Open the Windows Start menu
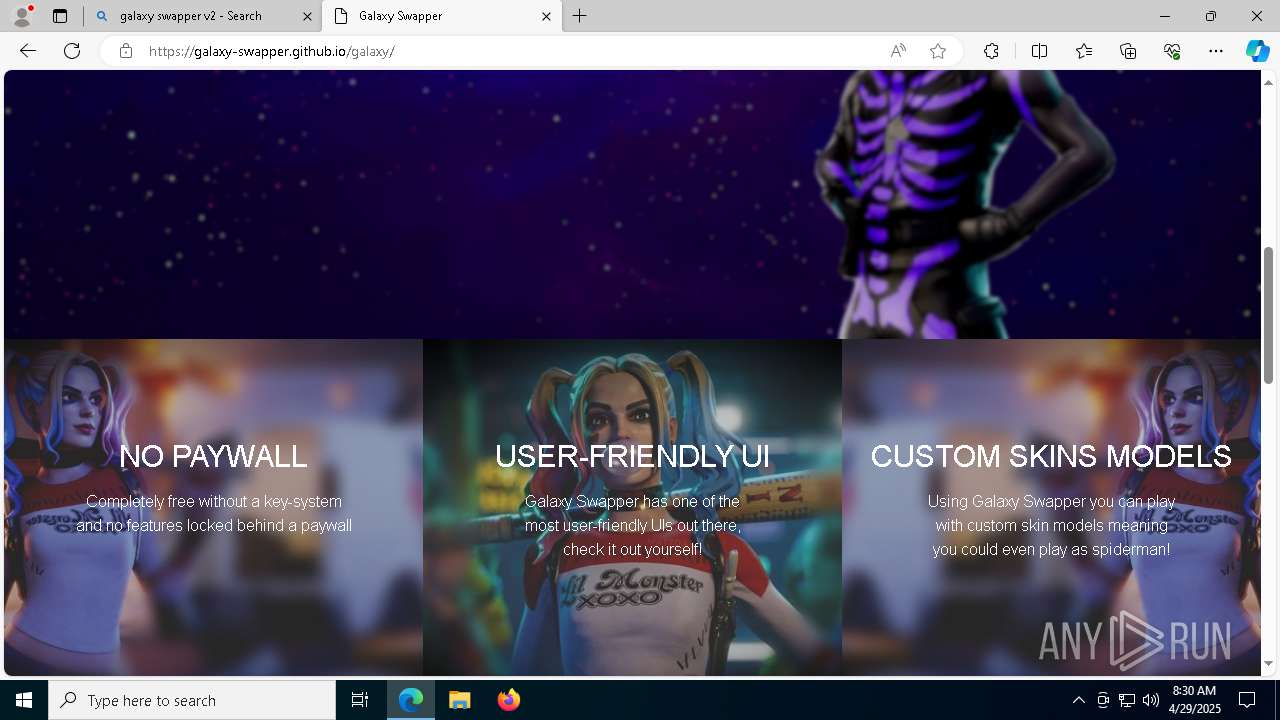This screenshot has width=1280, height=720. [x=24, y=700]
